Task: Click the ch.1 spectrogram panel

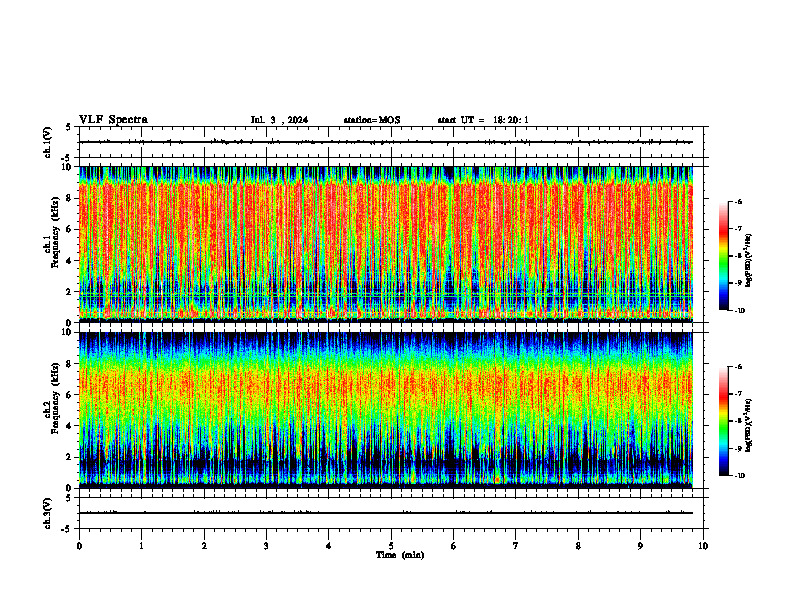Action: pos(386,244)
